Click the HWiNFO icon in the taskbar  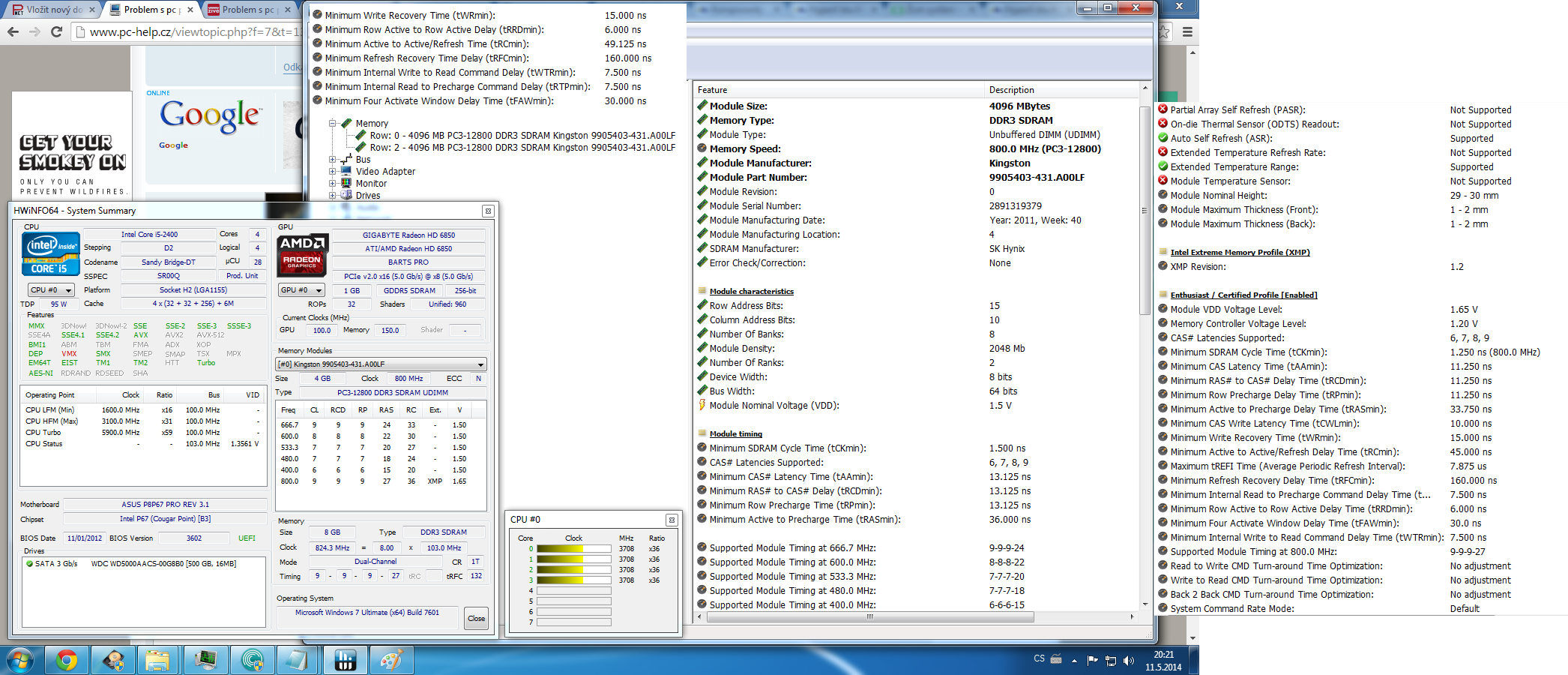(x=345, y=660)
